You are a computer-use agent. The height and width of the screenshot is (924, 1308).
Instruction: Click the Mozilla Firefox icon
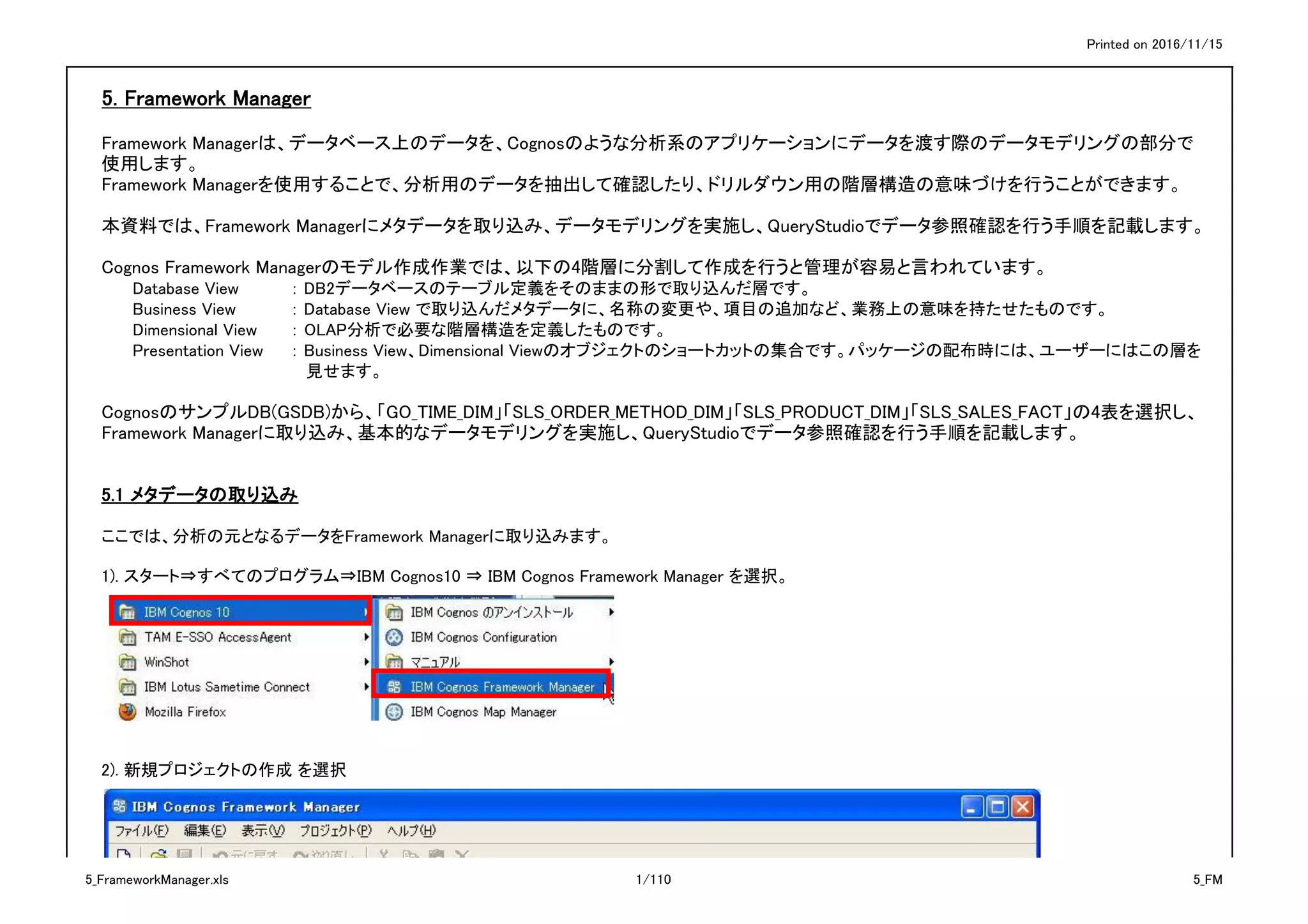coord(128,711)
